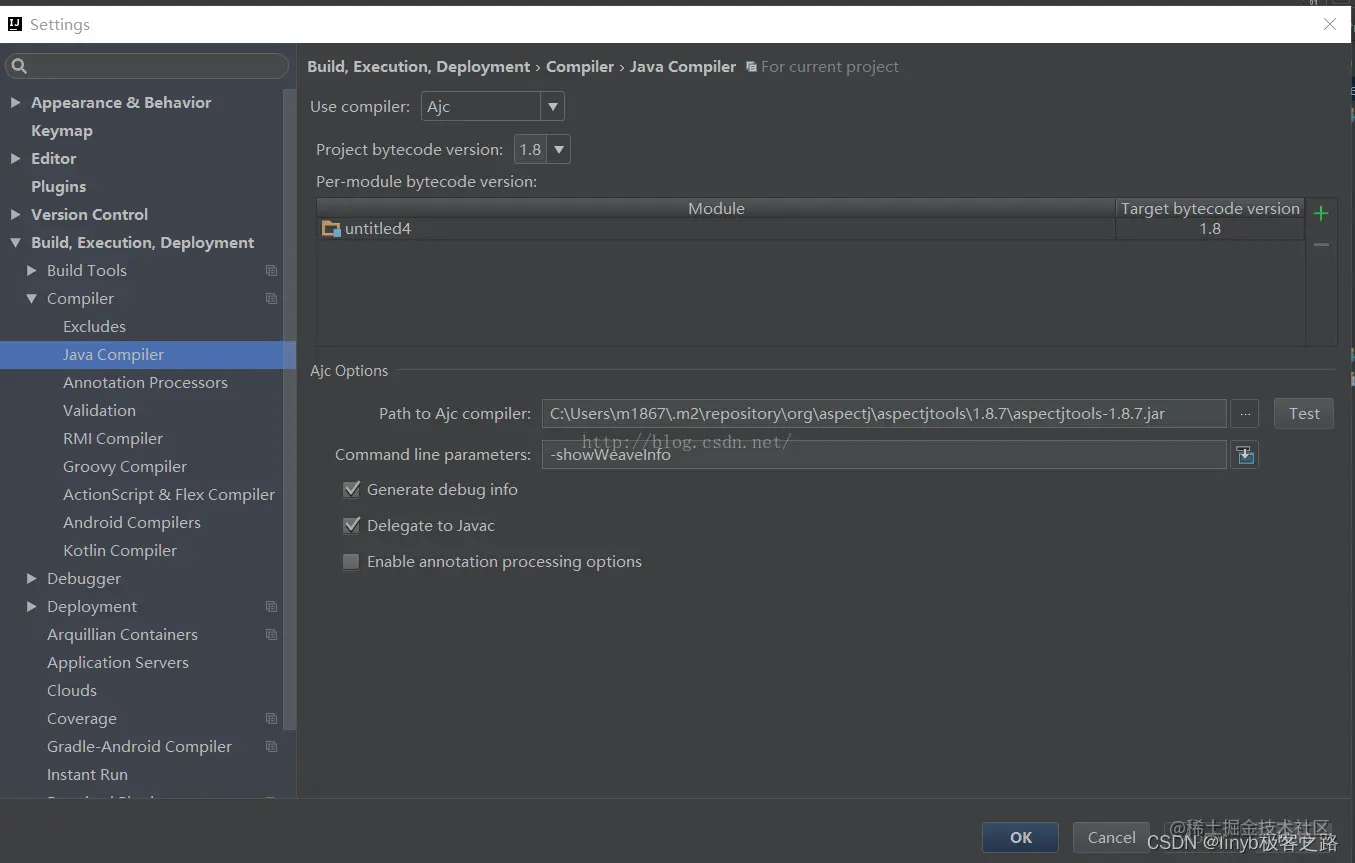Click the untitled4 module folder icon
The width and height of the screenshot is (1355, 863).
pos(331,229)
